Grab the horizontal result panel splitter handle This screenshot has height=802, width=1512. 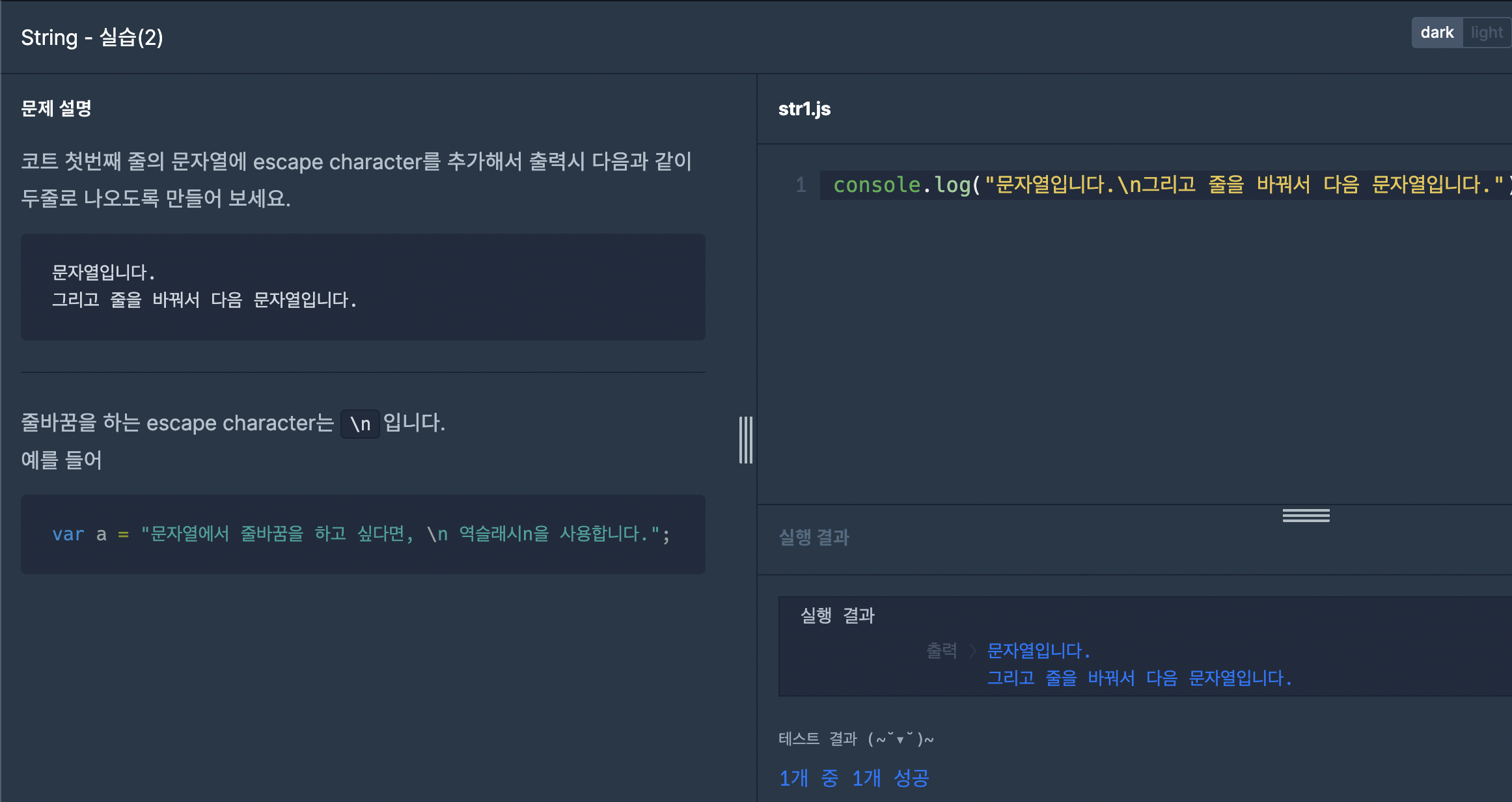click(x=1306, y=516)
